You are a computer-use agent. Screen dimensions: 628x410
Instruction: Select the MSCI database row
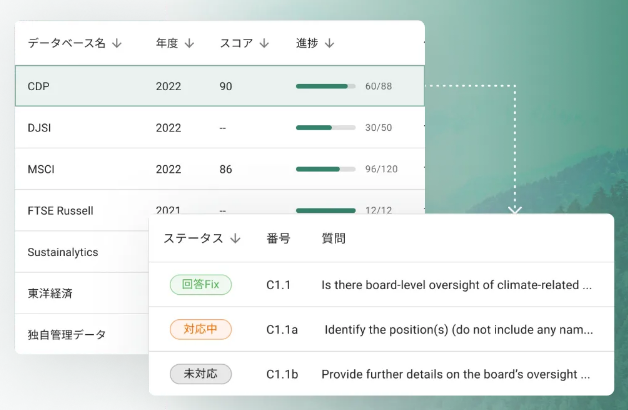click(219, 169)
